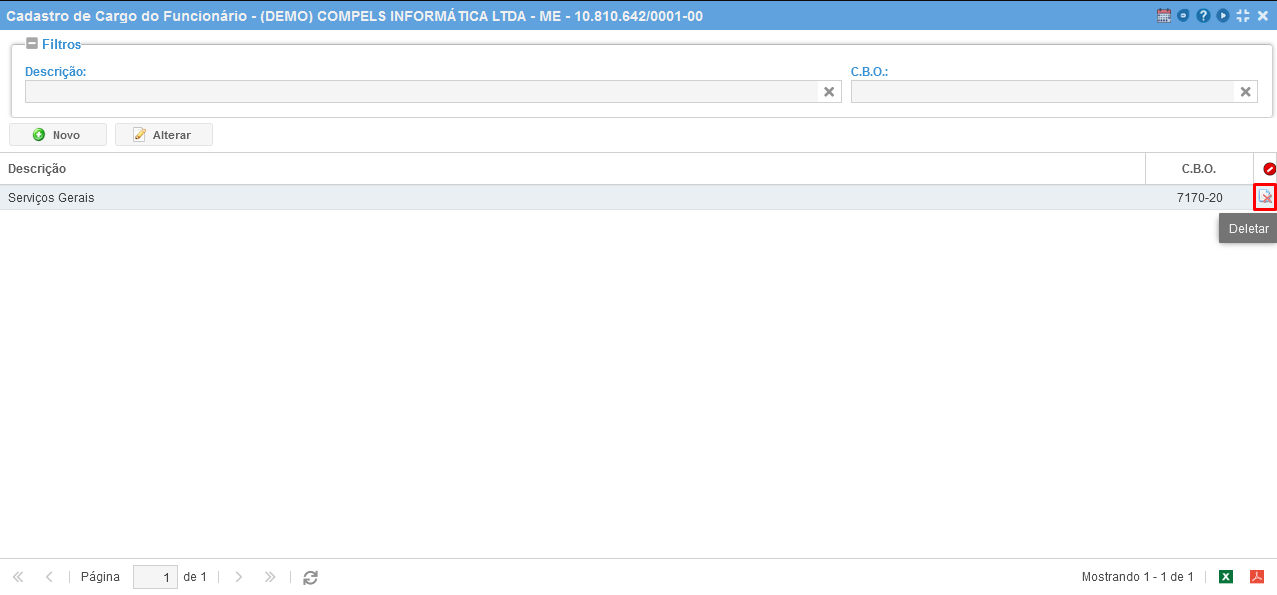Click the play video icon in title bar

click(x=1223, y=16)
